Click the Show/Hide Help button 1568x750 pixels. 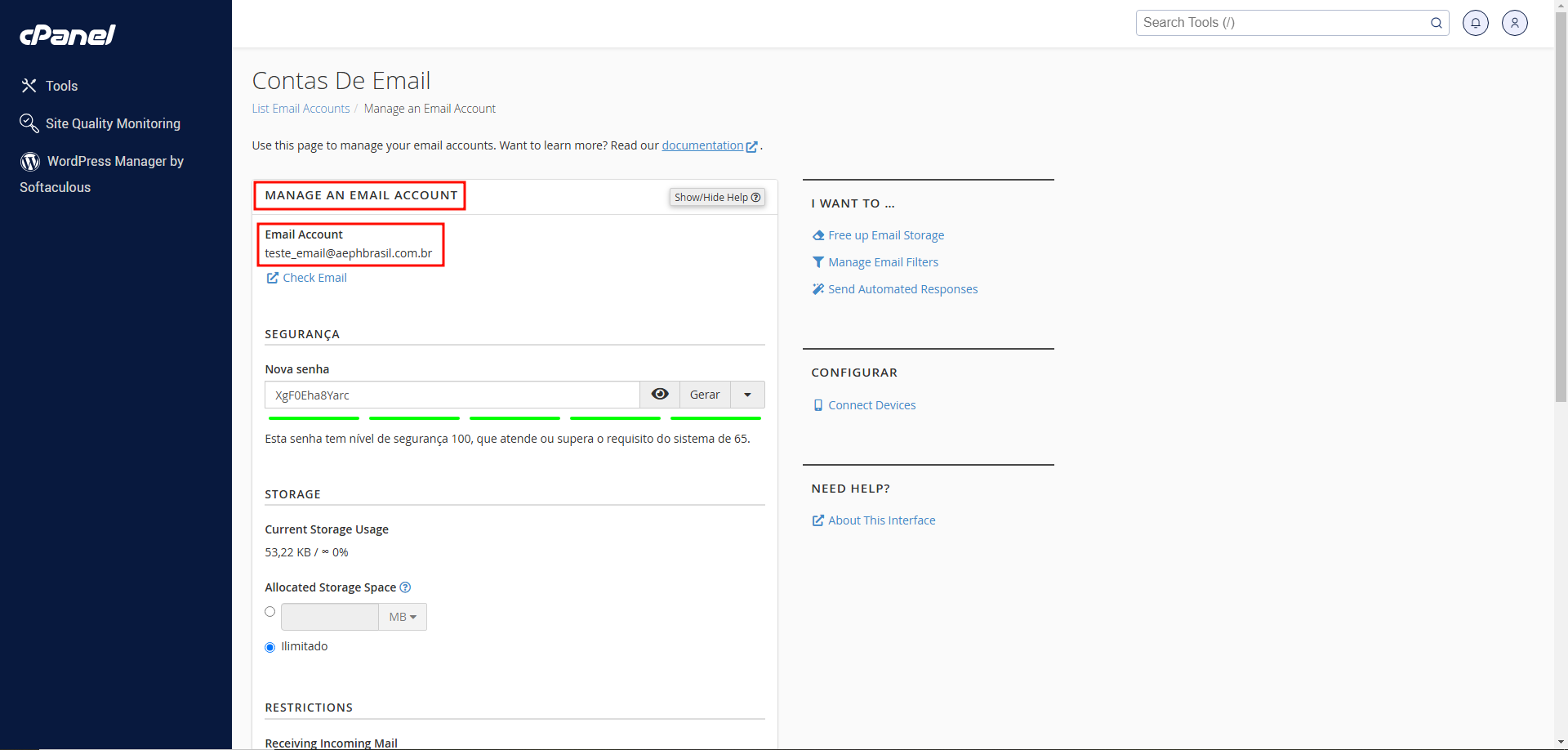pyautogui.click(x=717, y=197)
